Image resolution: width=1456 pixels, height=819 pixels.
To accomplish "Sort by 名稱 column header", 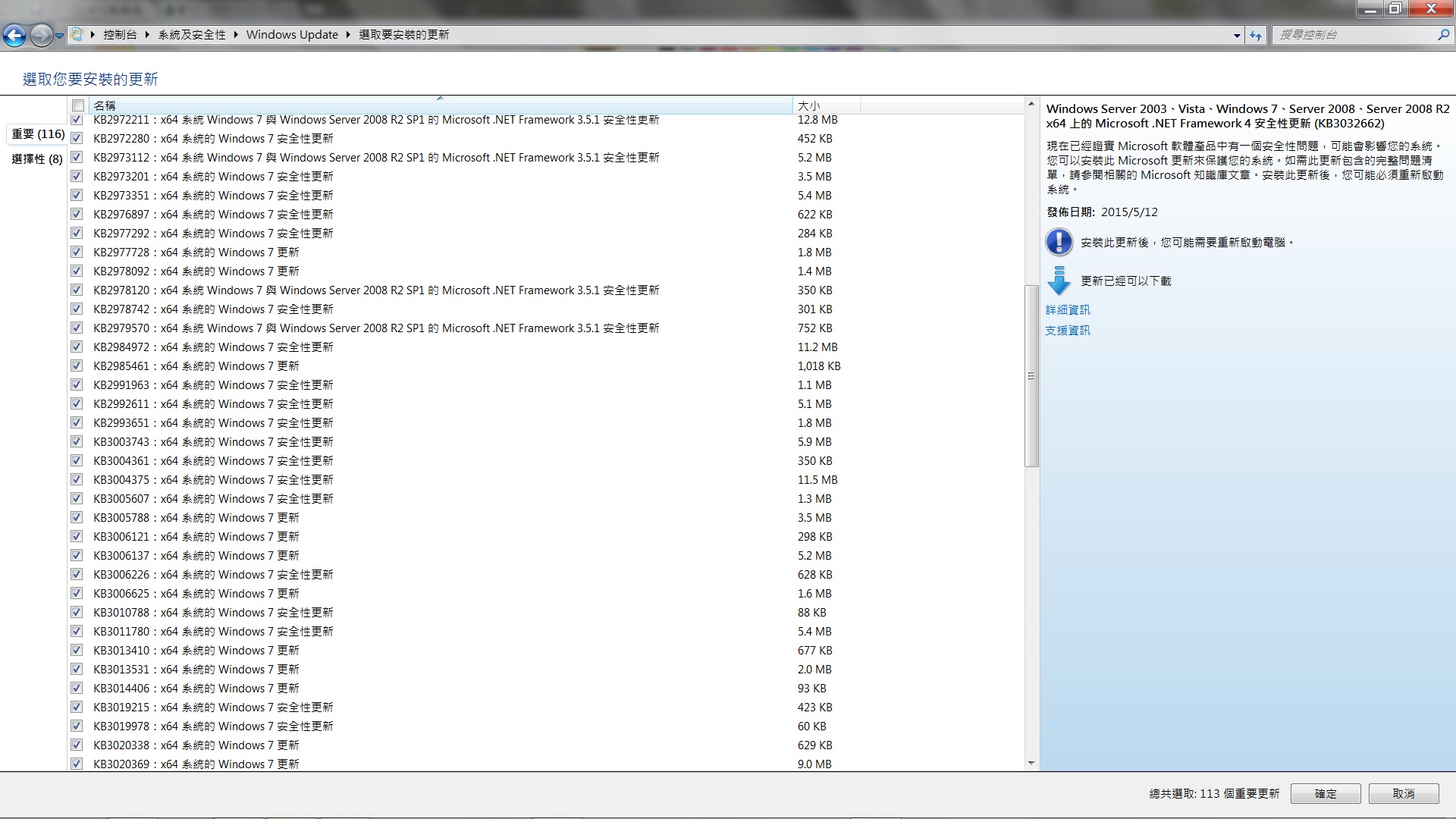I will click(x=440, y=105).
